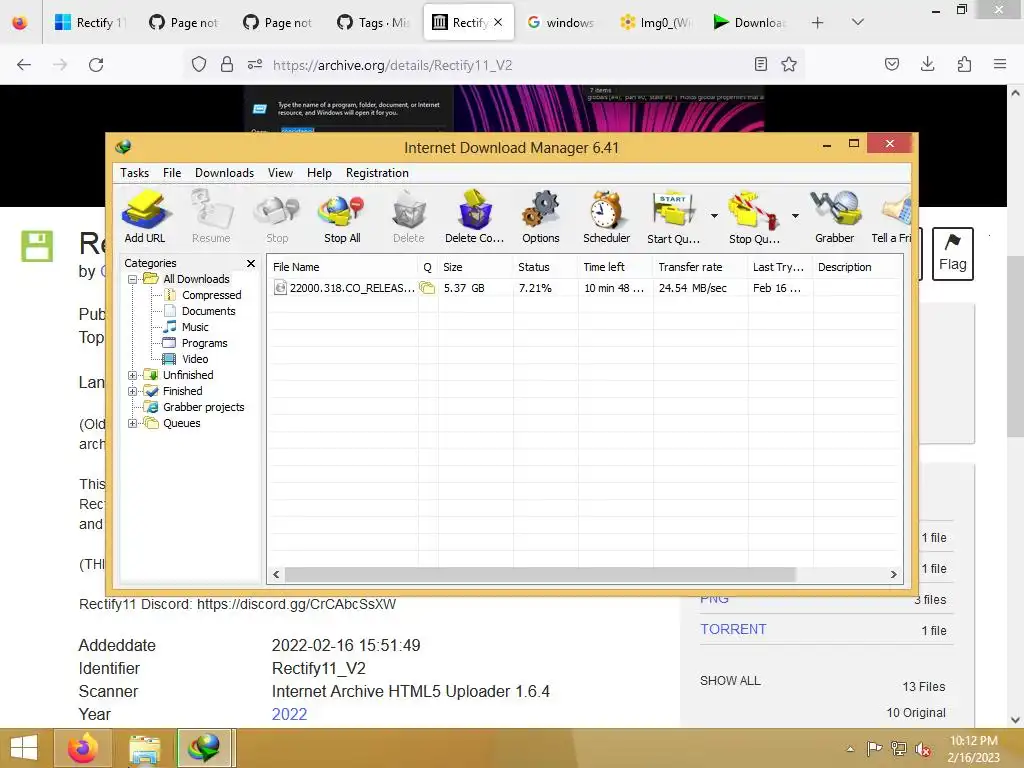Click the Save to Pocket icon
This screenshot has width=1024, height=768.
click(x=891, y=64)
